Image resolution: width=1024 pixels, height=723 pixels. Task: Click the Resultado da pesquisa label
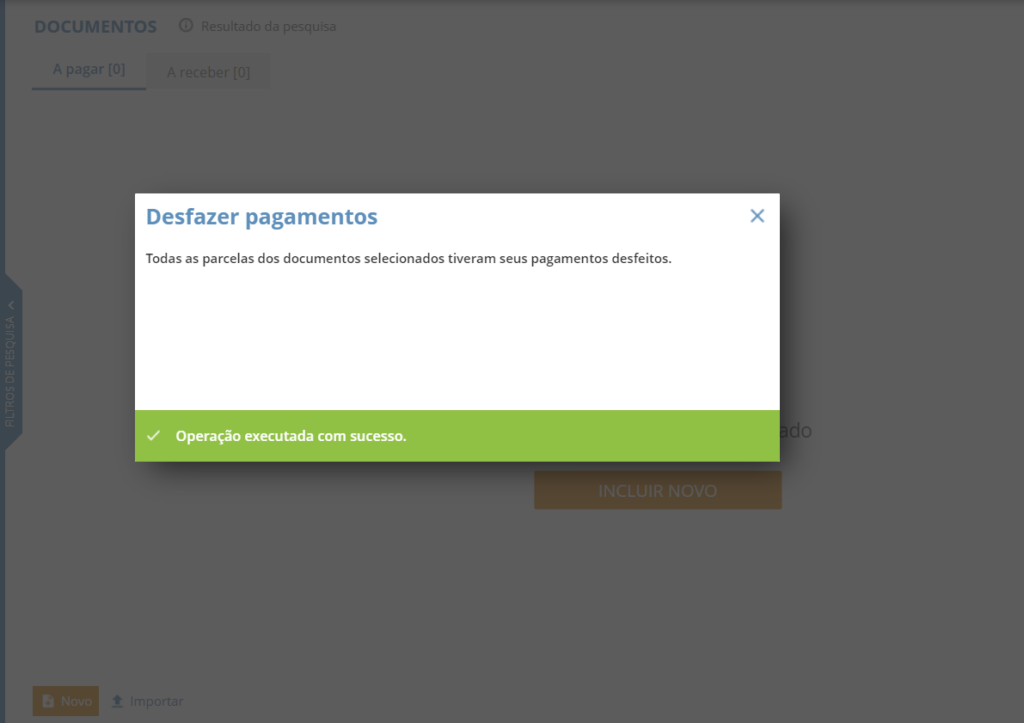268,26
